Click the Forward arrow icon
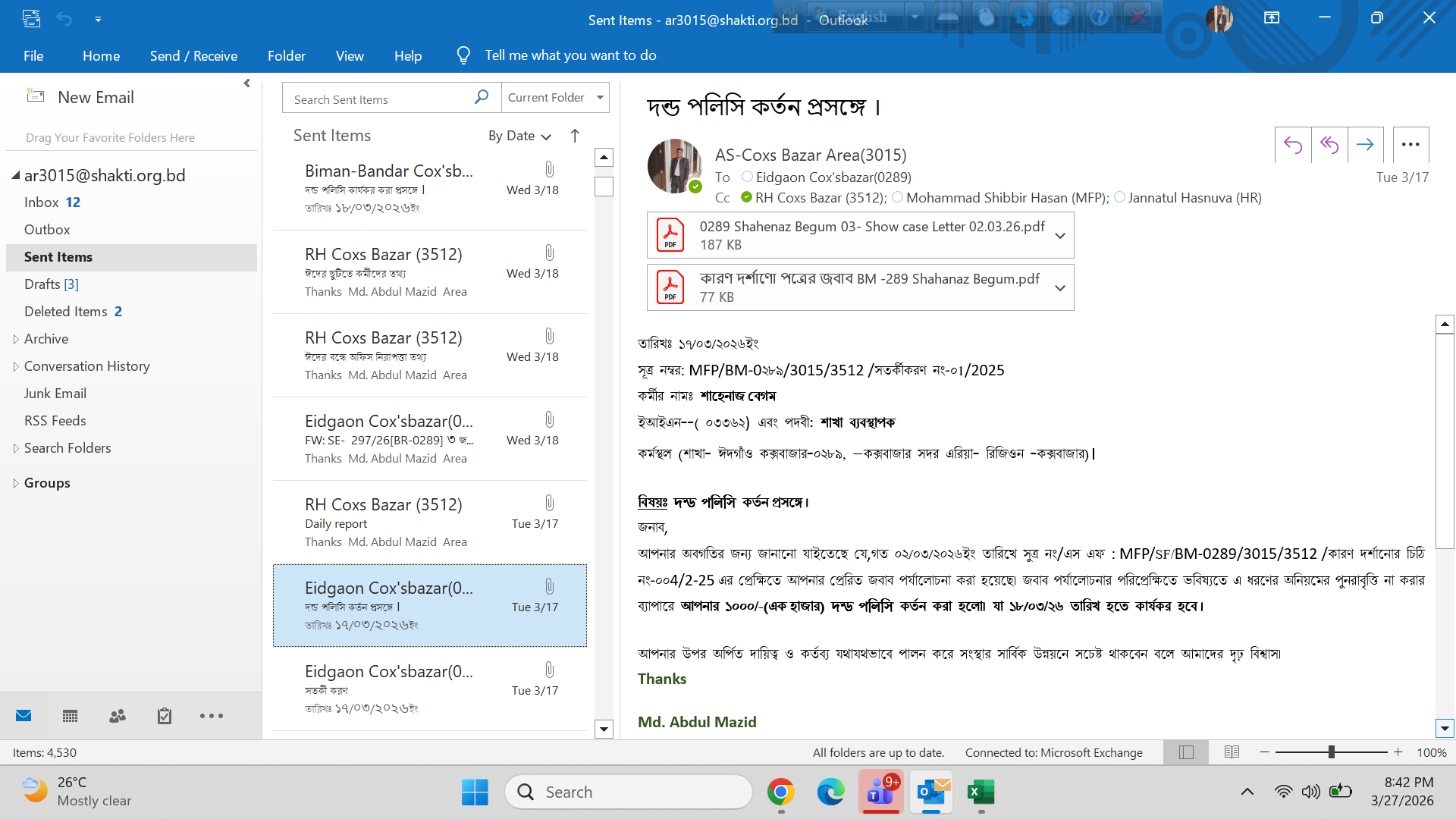 [1365, 145]
